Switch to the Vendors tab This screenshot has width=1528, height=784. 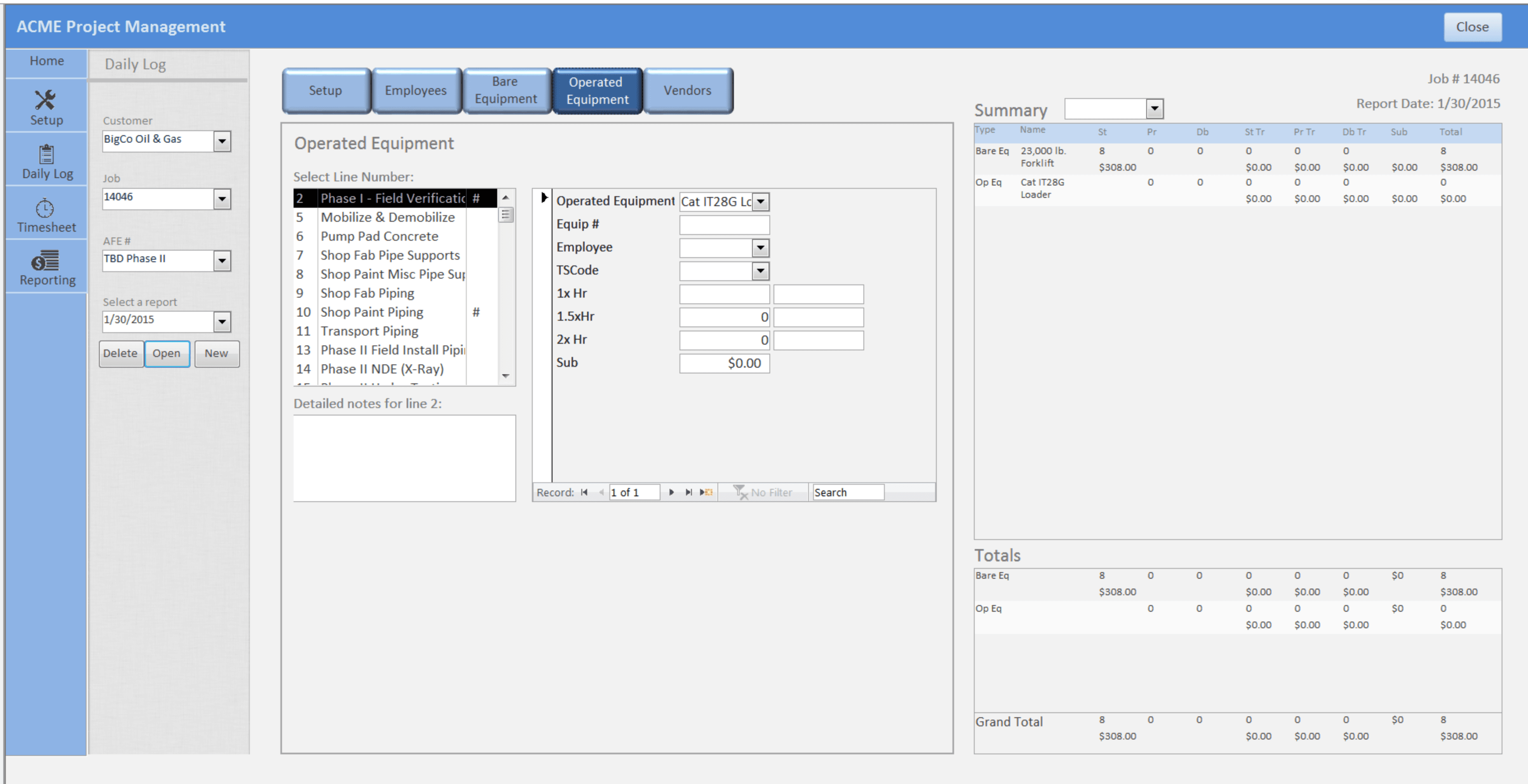[x=687, y=90]
